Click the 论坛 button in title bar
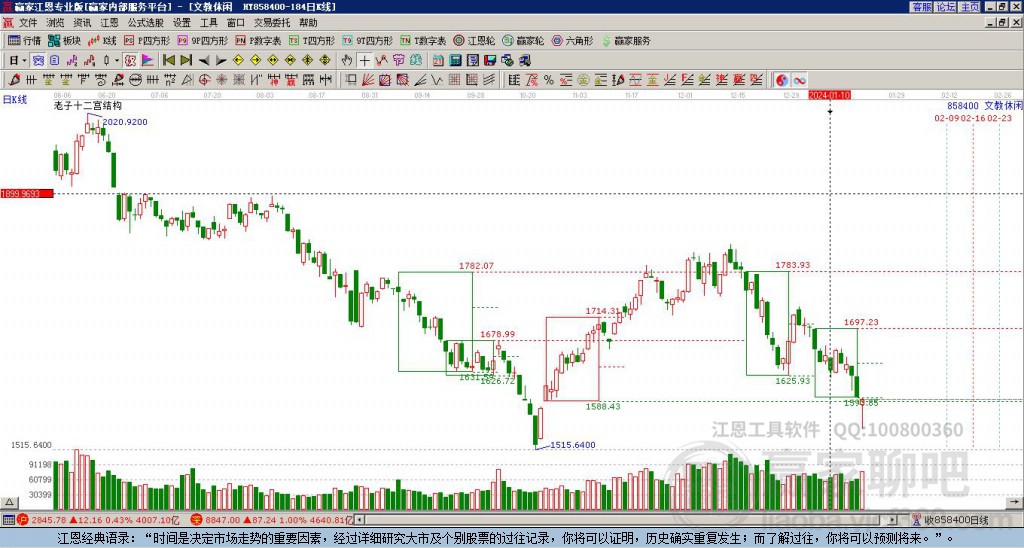1024x548 pixels. coord(946,7)
